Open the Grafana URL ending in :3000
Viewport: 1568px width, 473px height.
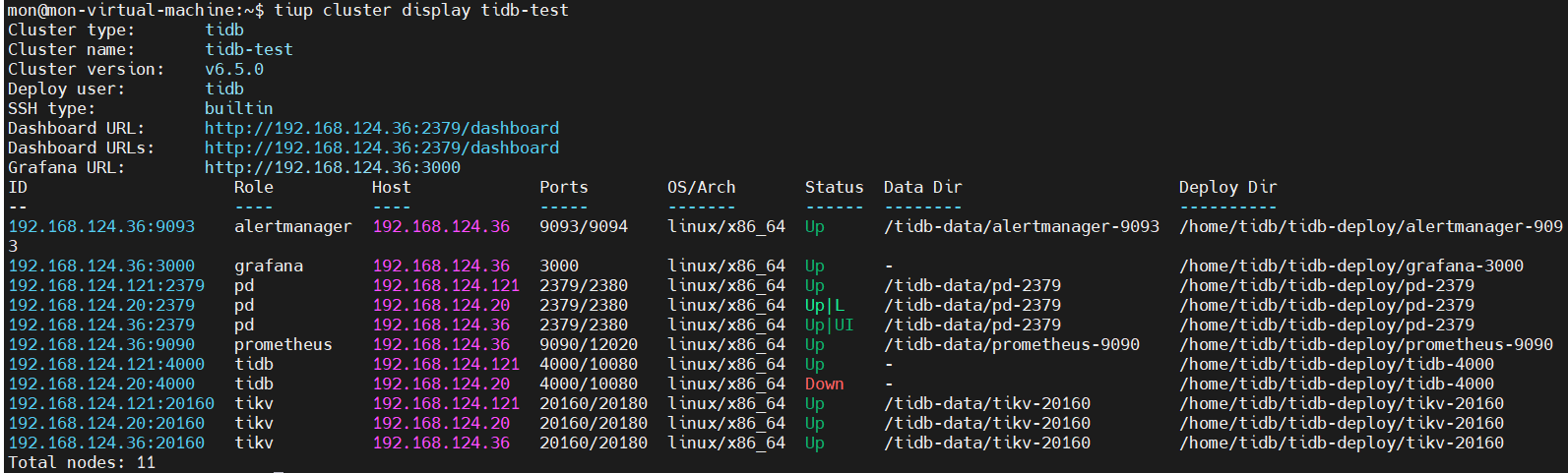pyautogui.click(x=332, y=167)
